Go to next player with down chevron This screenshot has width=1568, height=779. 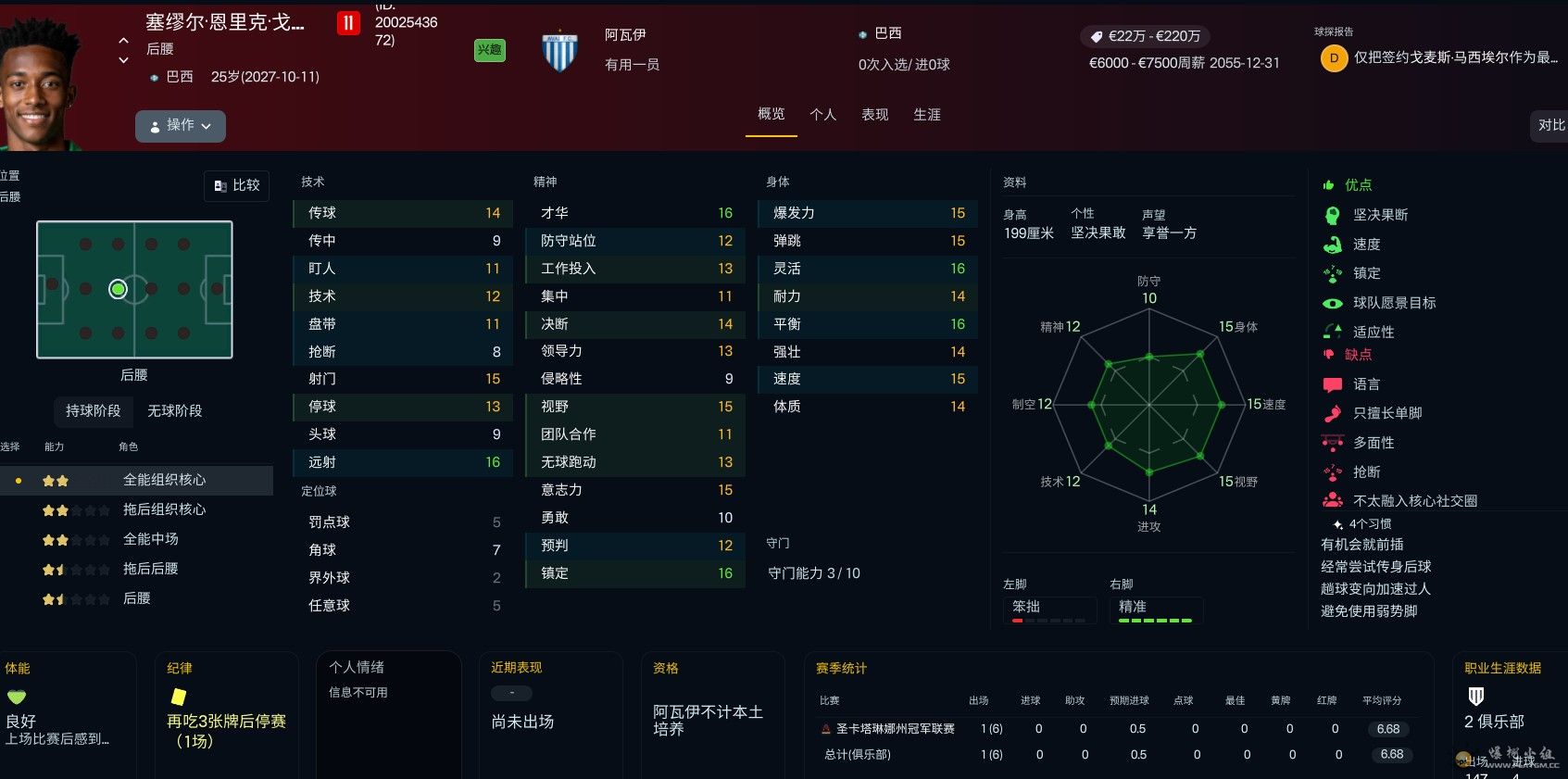[x=123, y=60]
